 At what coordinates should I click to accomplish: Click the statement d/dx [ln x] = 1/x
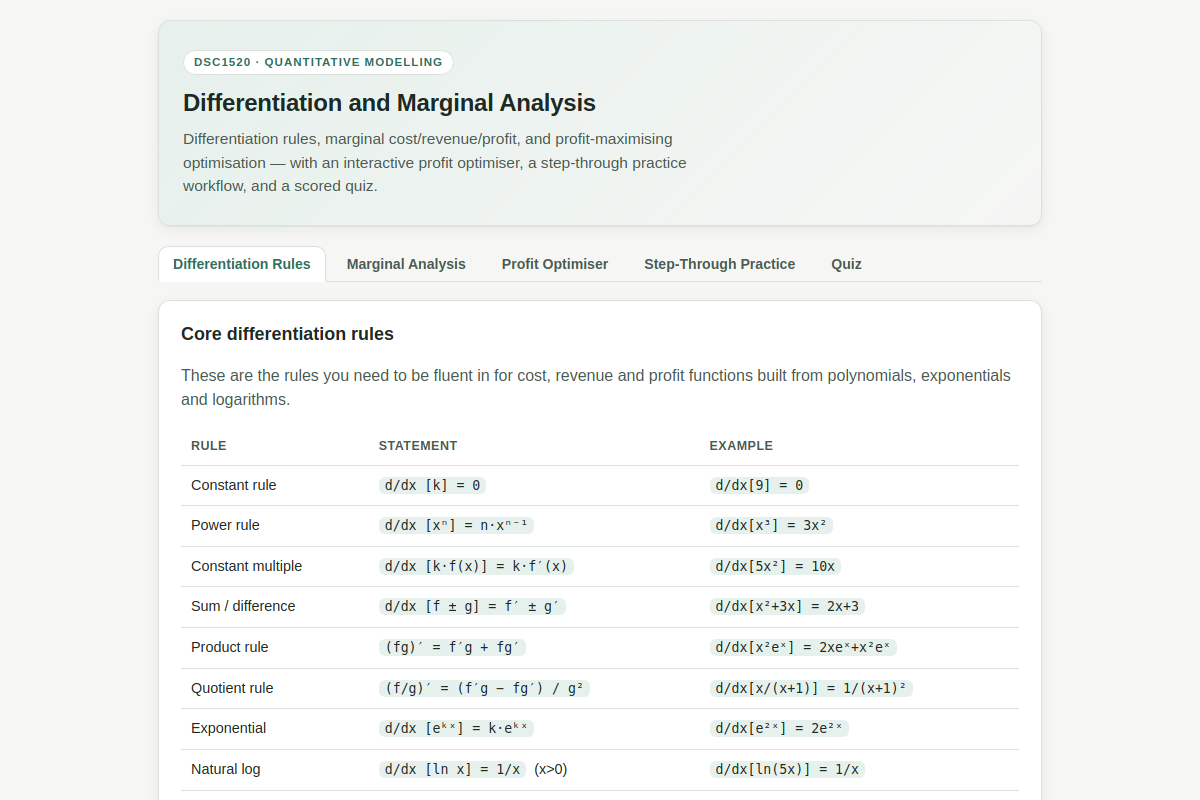click(x=452, y=769)
